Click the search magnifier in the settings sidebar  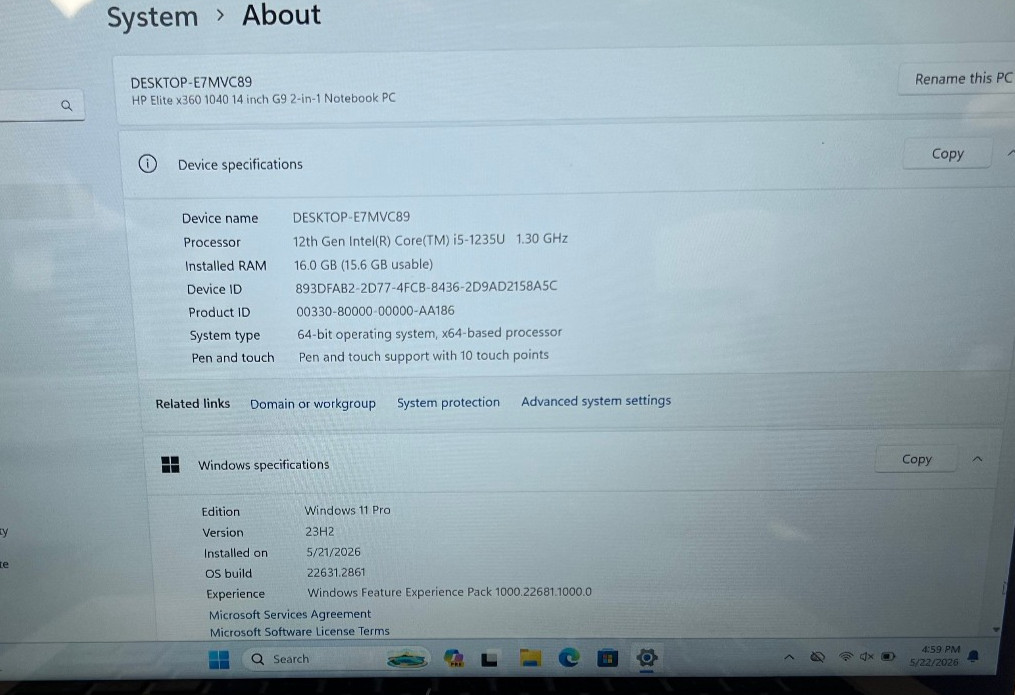coord(66,105)
